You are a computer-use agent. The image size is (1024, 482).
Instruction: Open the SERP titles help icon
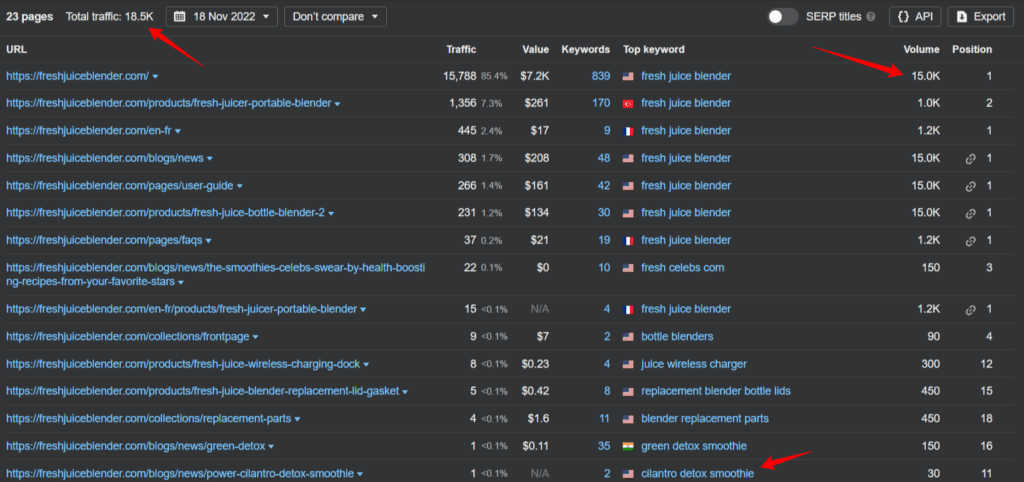871,17
